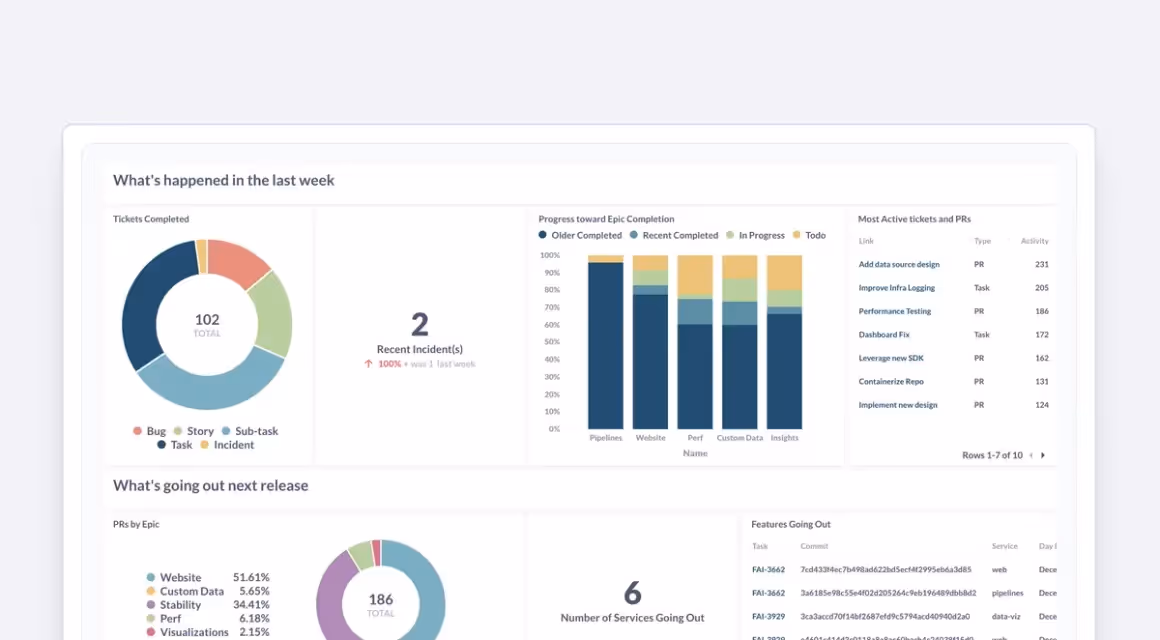Viewport: 1160px width, 640px height.
Task: Go to next page of Most Active tickets
Action: pyautogui.click(x=1043, y=456)
